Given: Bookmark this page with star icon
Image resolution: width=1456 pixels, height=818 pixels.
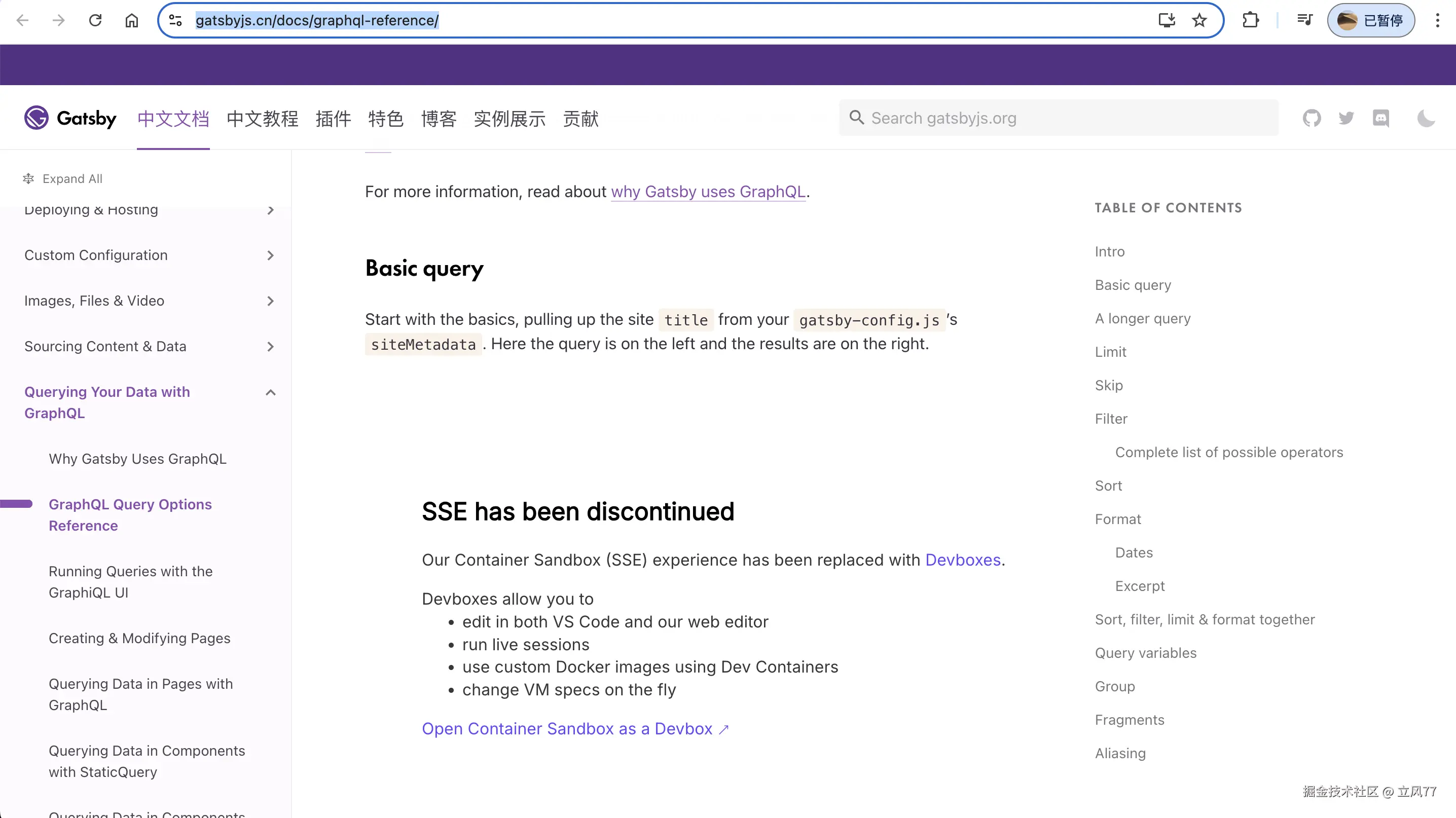Looking at the screenshot, I should coord(1199,20).
